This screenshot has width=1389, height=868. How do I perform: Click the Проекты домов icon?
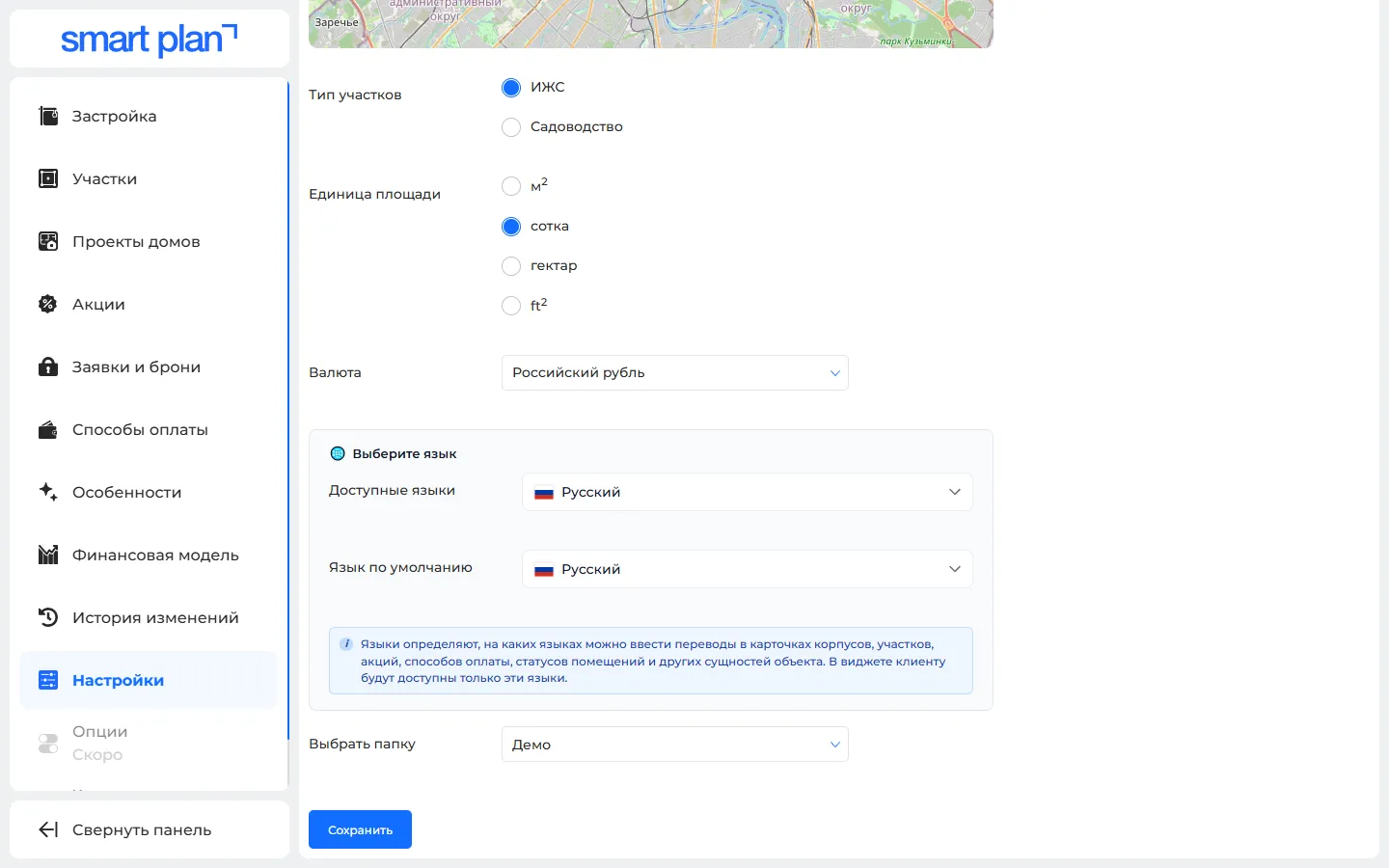pos(48,242)
